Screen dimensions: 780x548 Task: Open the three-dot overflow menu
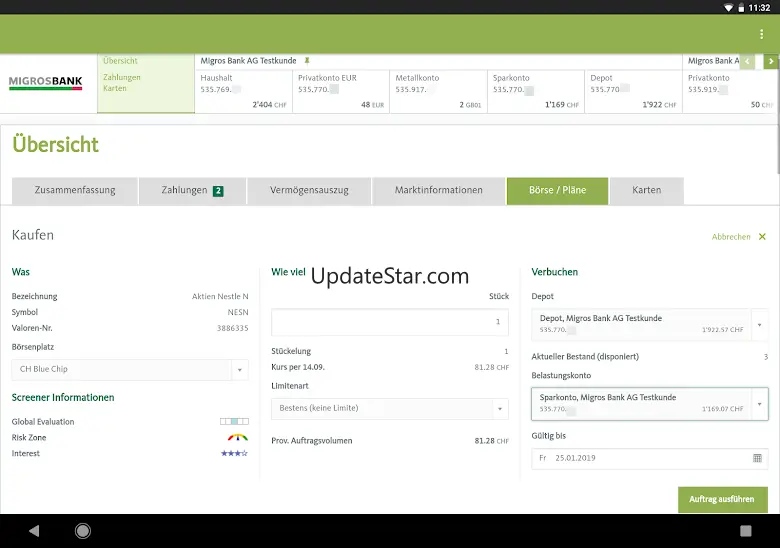[761, 34]
